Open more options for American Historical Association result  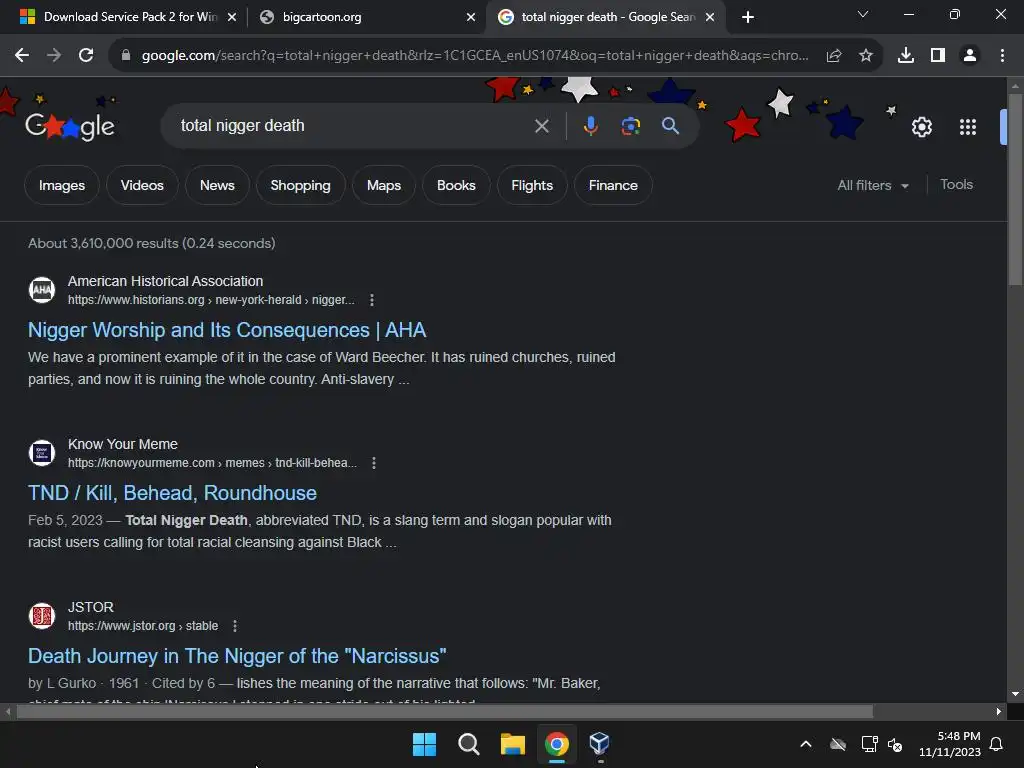(x=372, y=300)
